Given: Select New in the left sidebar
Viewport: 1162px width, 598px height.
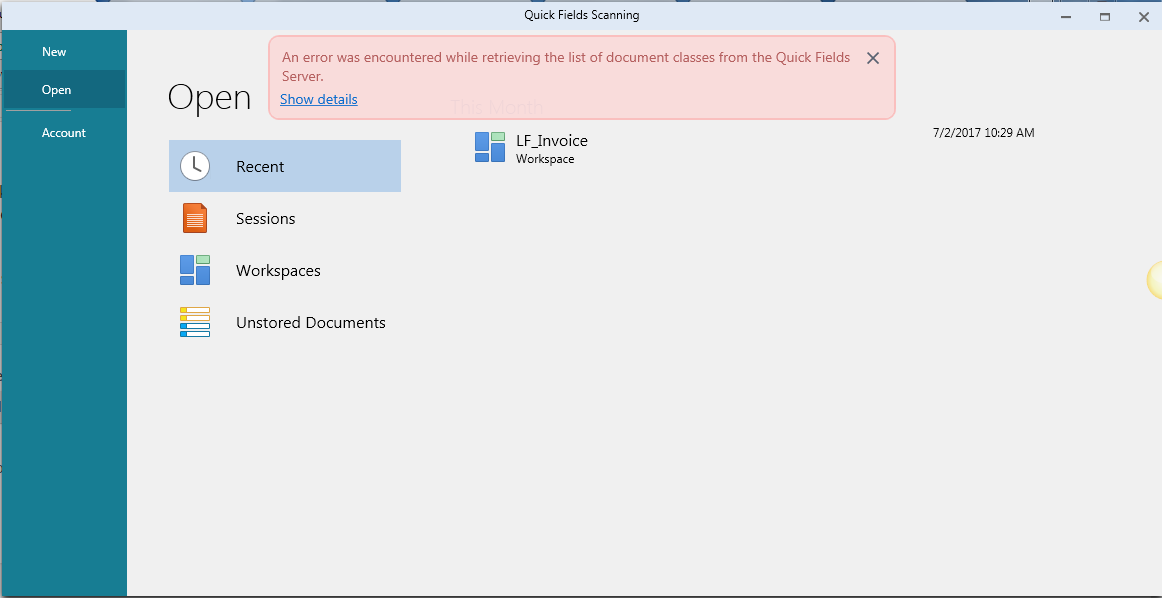Looking at the screenshot, I should pyautogui.click(x=54, y=52).
